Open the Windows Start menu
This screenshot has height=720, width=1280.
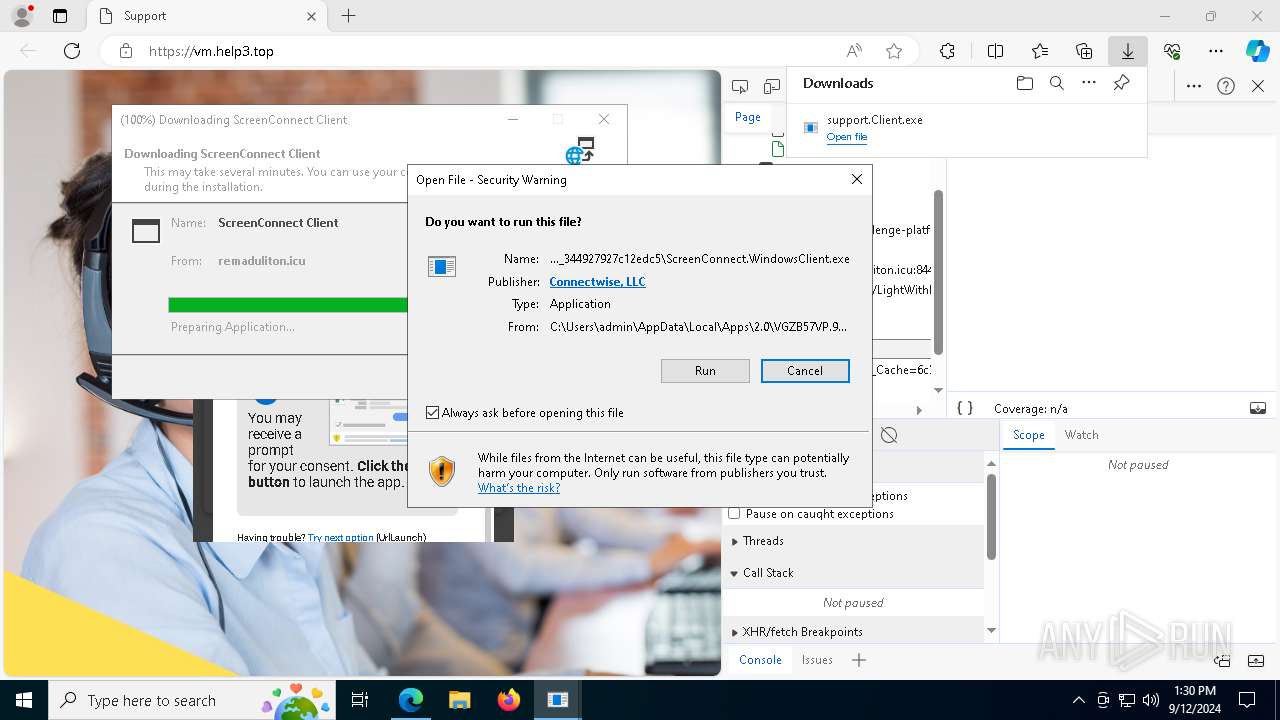(24, 700)
